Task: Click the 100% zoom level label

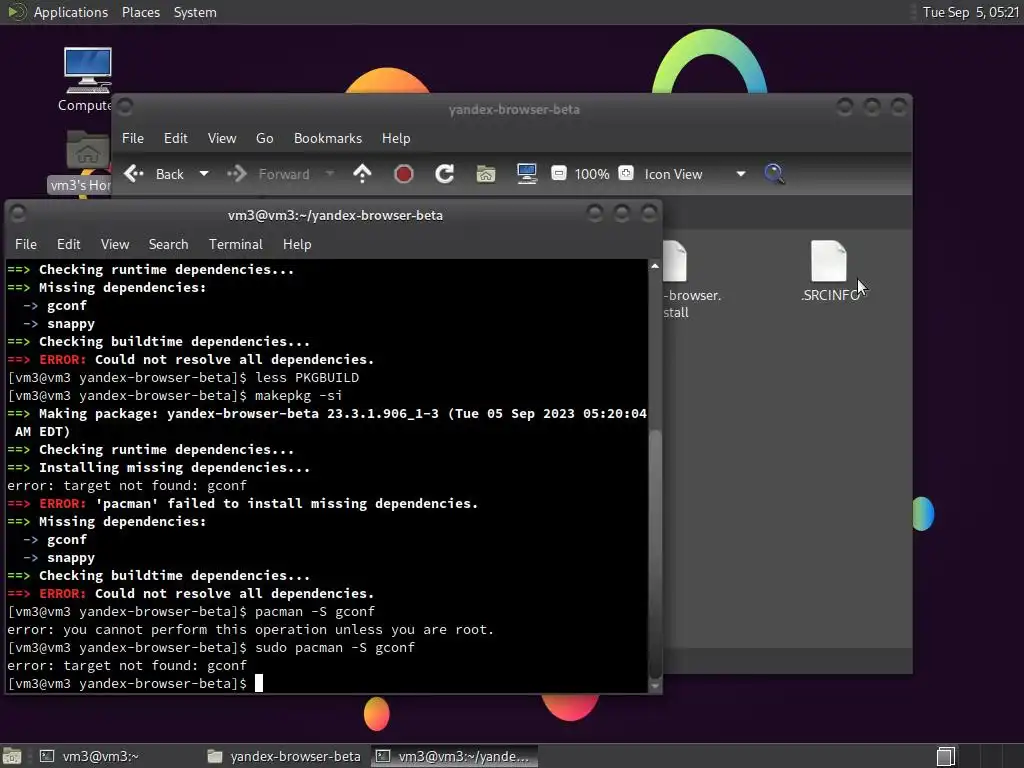Action: click(592, 174)
